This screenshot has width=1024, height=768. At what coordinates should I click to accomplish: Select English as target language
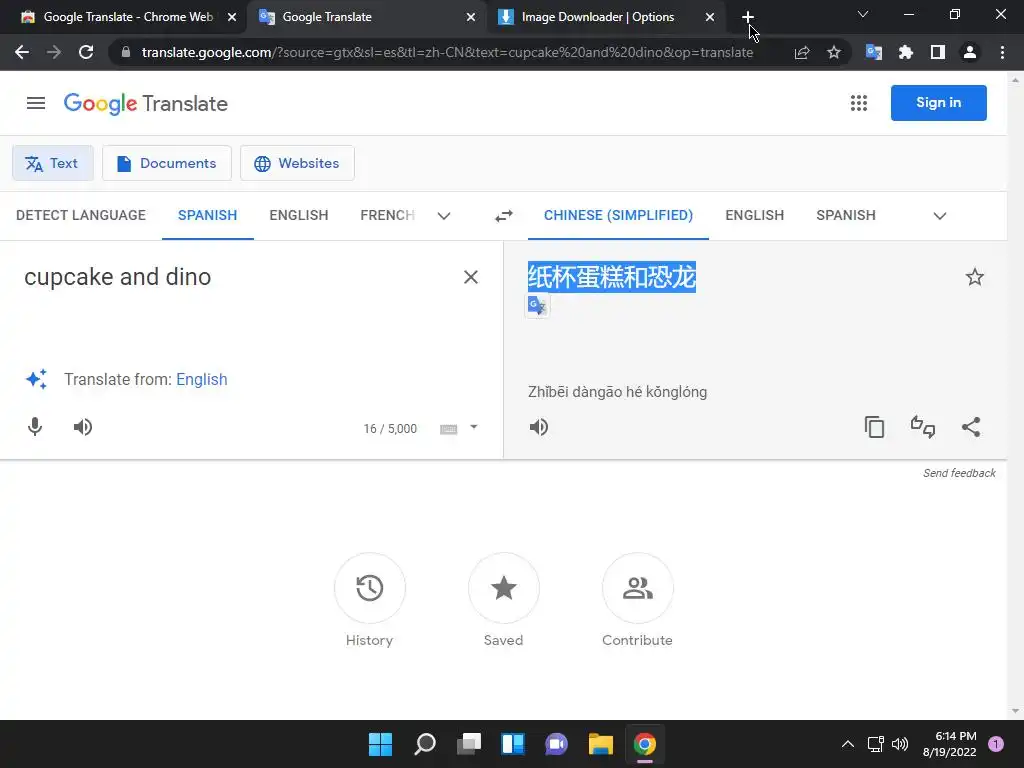tap(754, 216)
